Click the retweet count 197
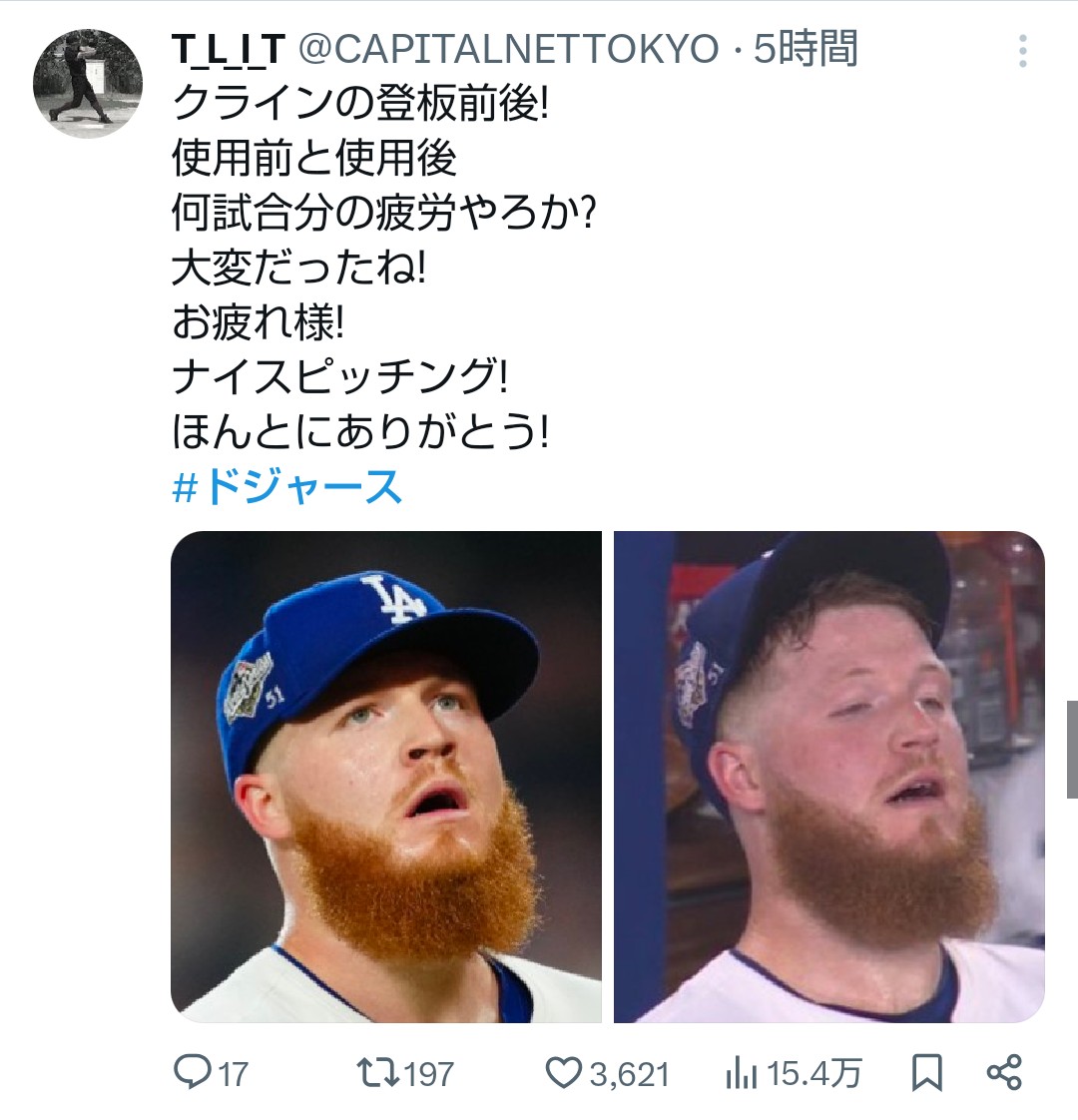Image resolution: width=1078 pixels, height=1120 pixels. click(429, 1074)
